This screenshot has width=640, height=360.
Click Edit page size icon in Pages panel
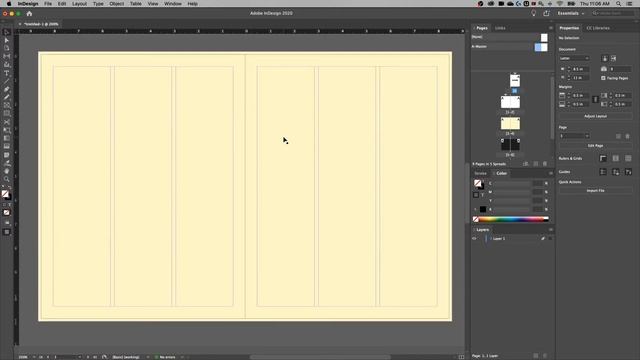coord(526,164)
